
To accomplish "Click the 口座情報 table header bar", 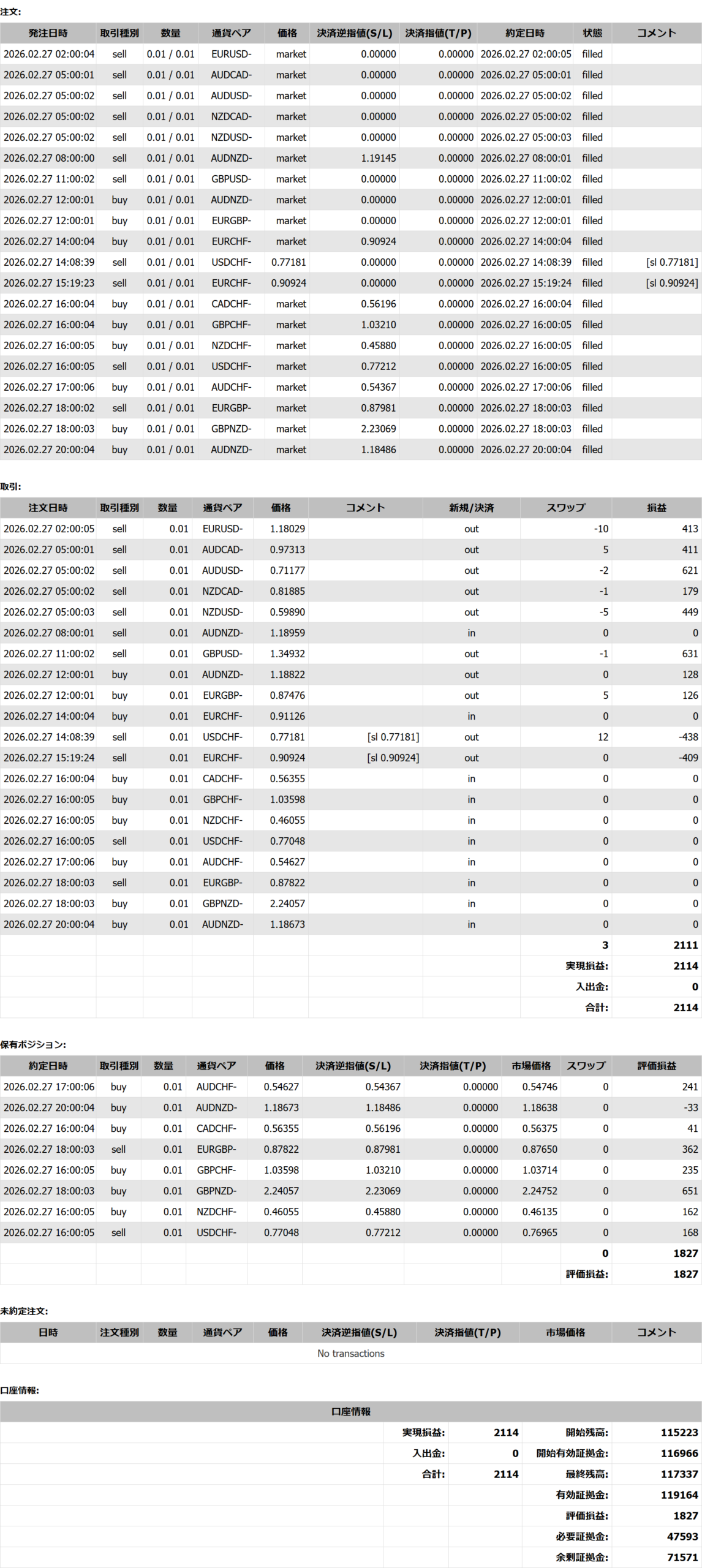I will 350,1411.
